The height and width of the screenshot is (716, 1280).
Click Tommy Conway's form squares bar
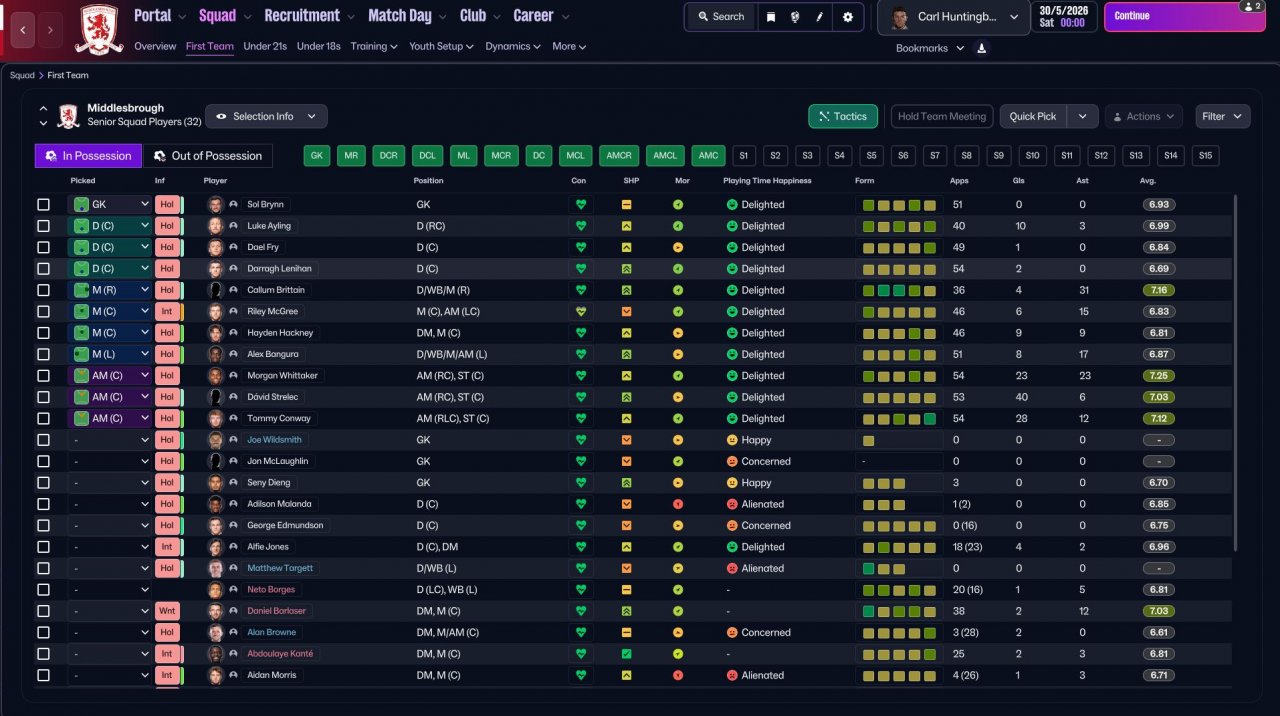[x=899, y=419]
